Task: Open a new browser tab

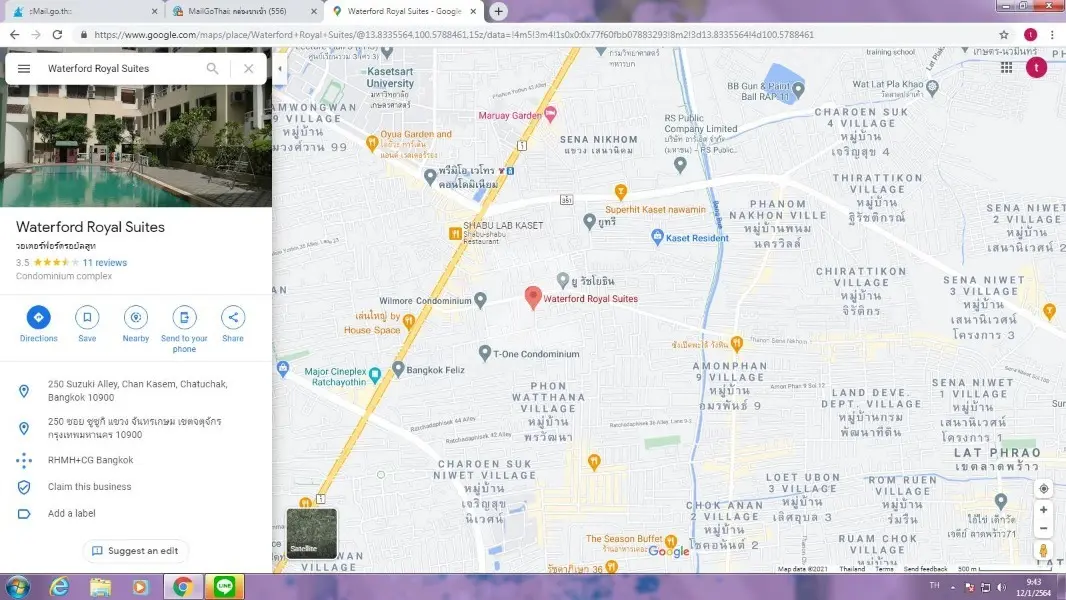Action: click(x=498, y=12)
